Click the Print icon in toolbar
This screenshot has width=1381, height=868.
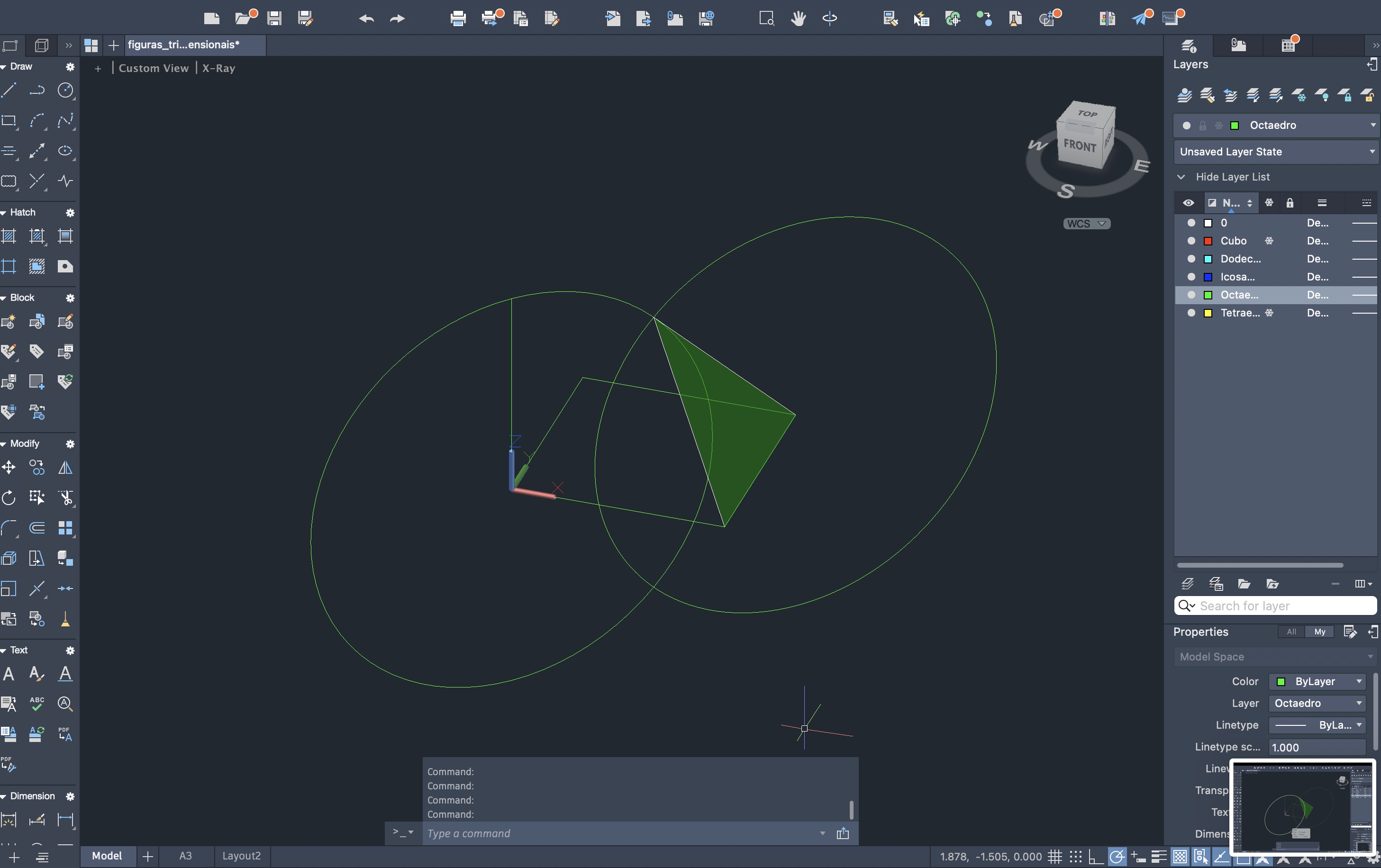click(458, 18)
